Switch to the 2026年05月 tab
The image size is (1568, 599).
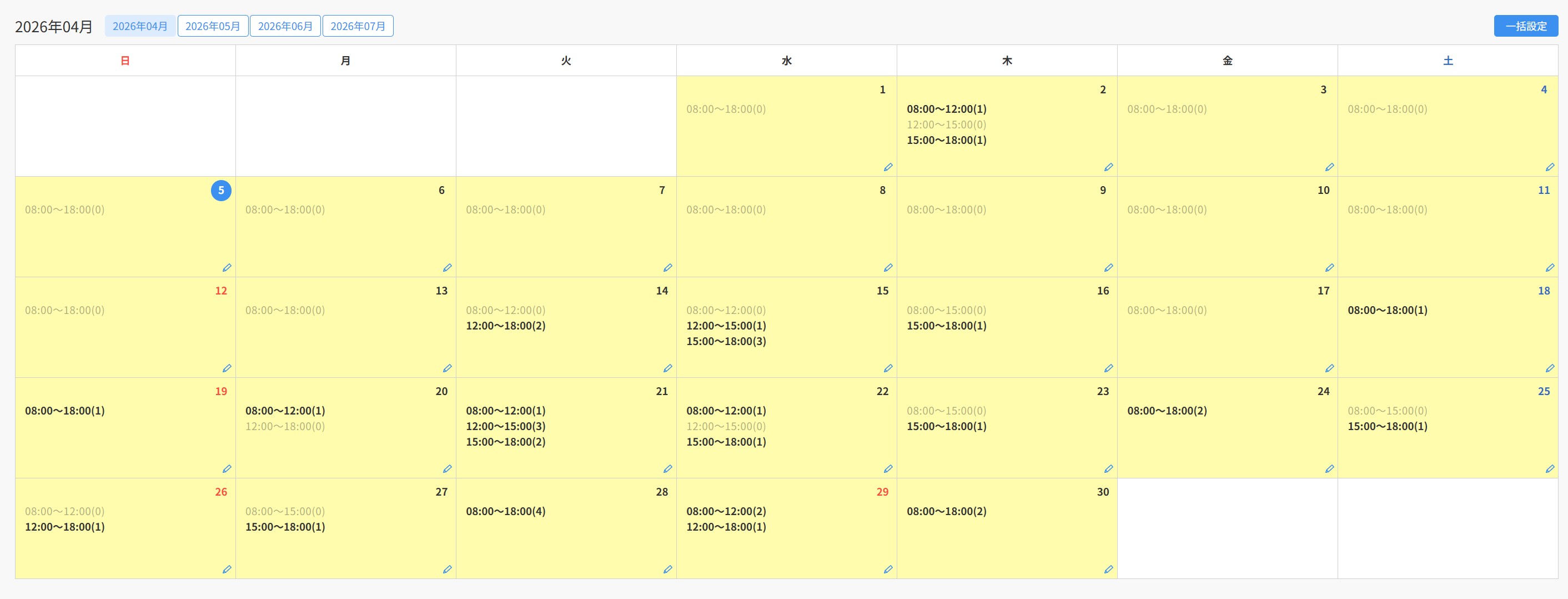(213, 26)
